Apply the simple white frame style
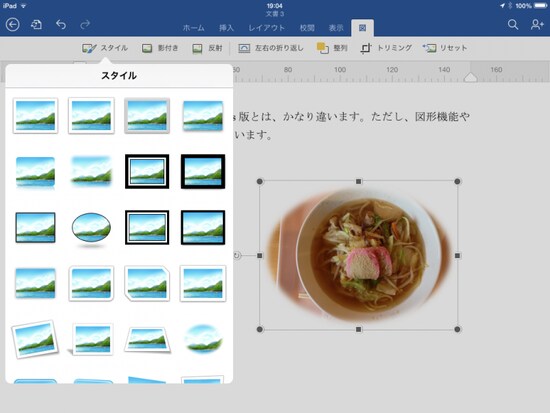Image resolution: width=550 pixels, height=413 pixels. click(x=35, y=116)
